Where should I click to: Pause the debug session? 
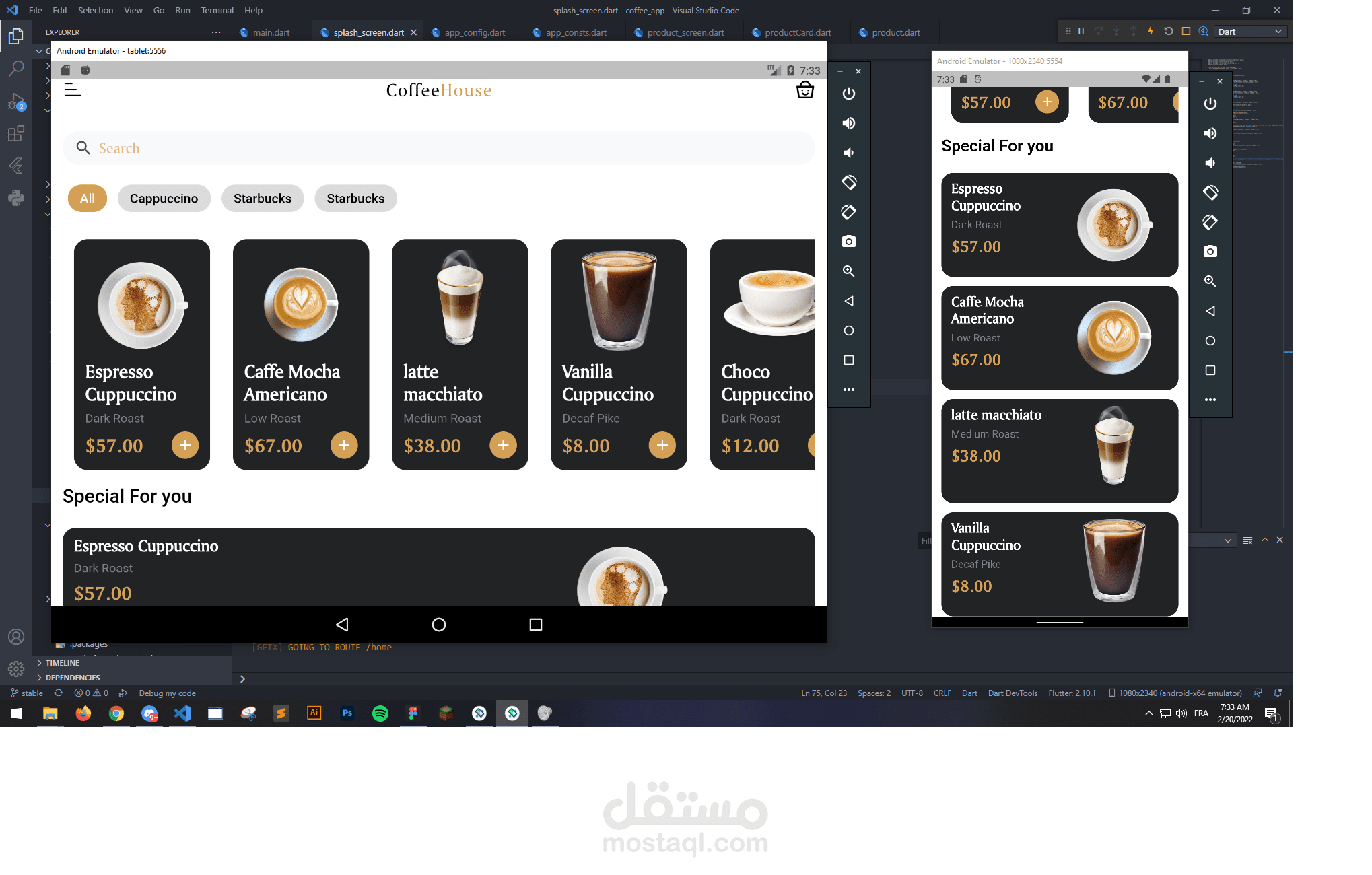(x=1081, y=32)
